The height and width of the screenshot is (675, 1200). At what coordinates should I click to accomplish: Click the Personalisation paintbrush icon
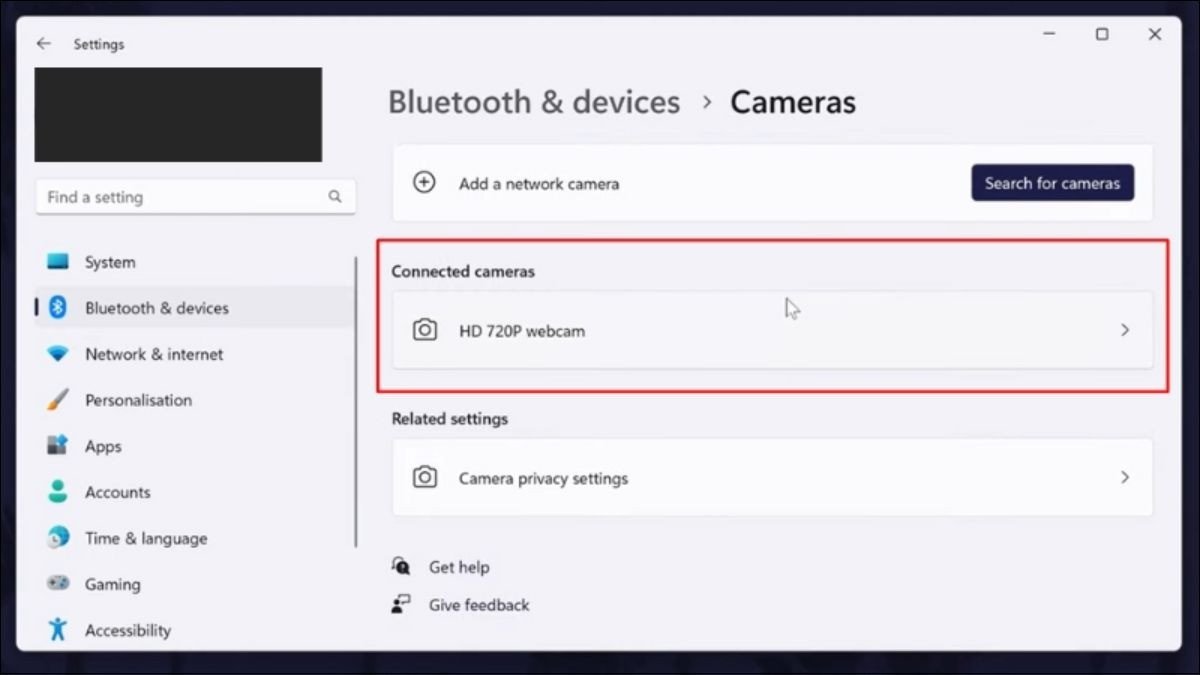pyautogui.click(x=57, y=400)
